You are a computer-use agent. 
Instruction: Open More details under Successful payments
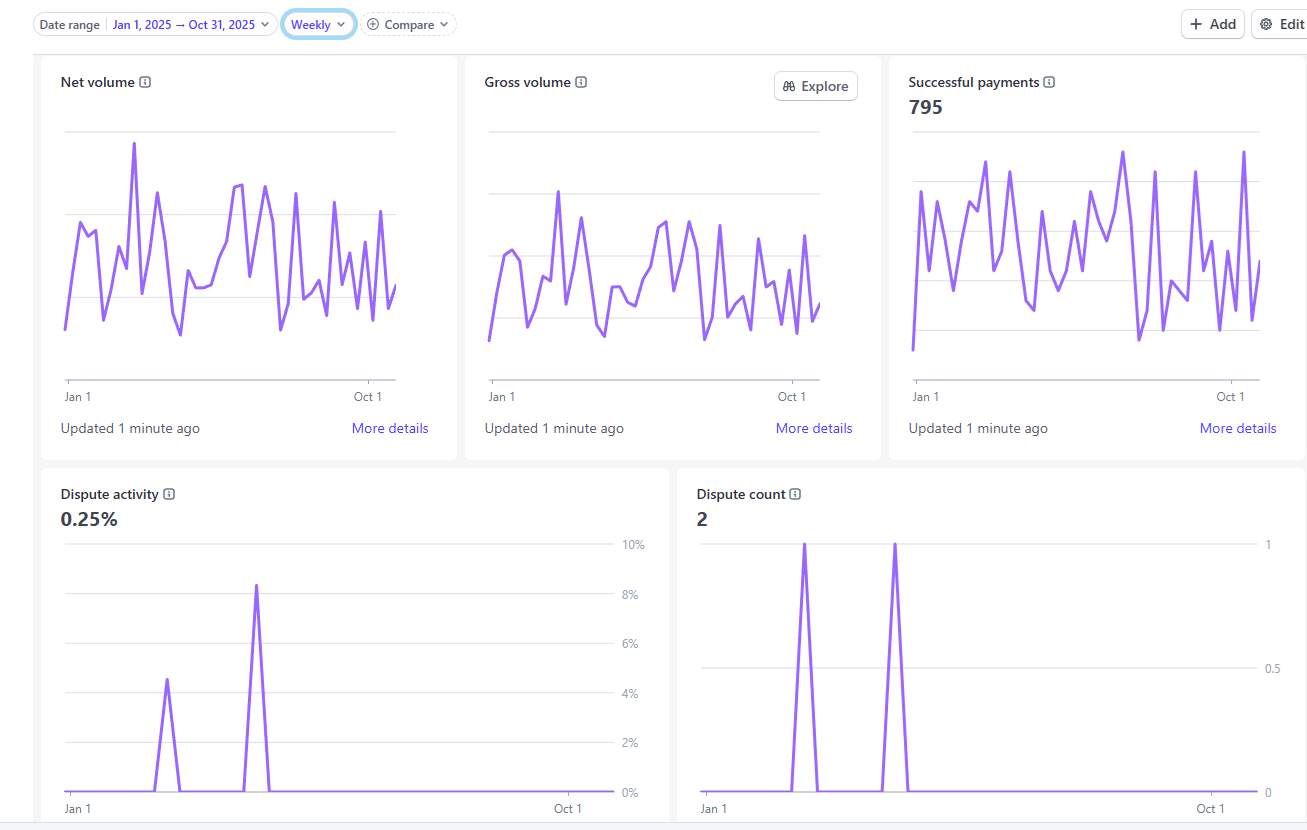pyautogui.click(x=1238, y=428)
